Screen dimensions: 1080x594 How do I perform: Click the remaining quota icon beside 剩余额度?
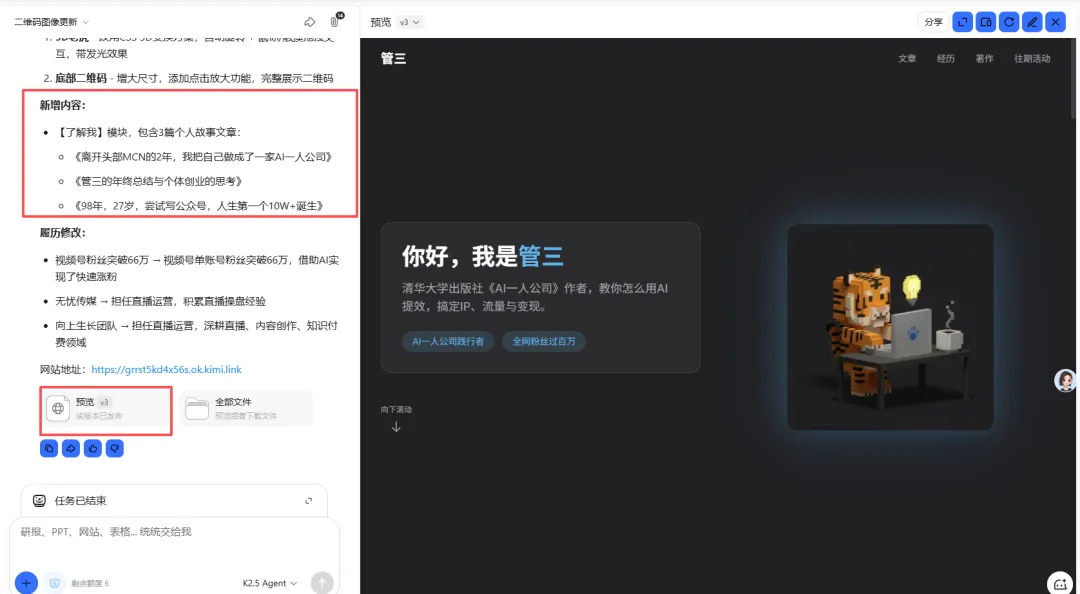point(54,583)
